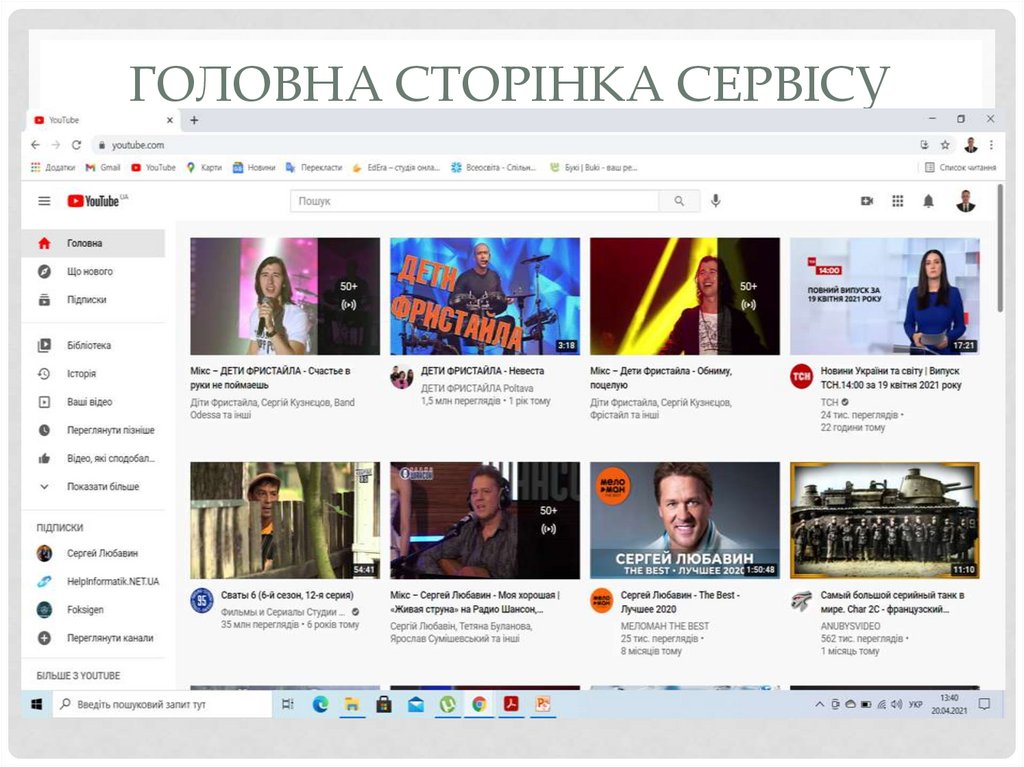1024x767 pixels.
Task: Reload the page in Chrome
Action: 76,145
